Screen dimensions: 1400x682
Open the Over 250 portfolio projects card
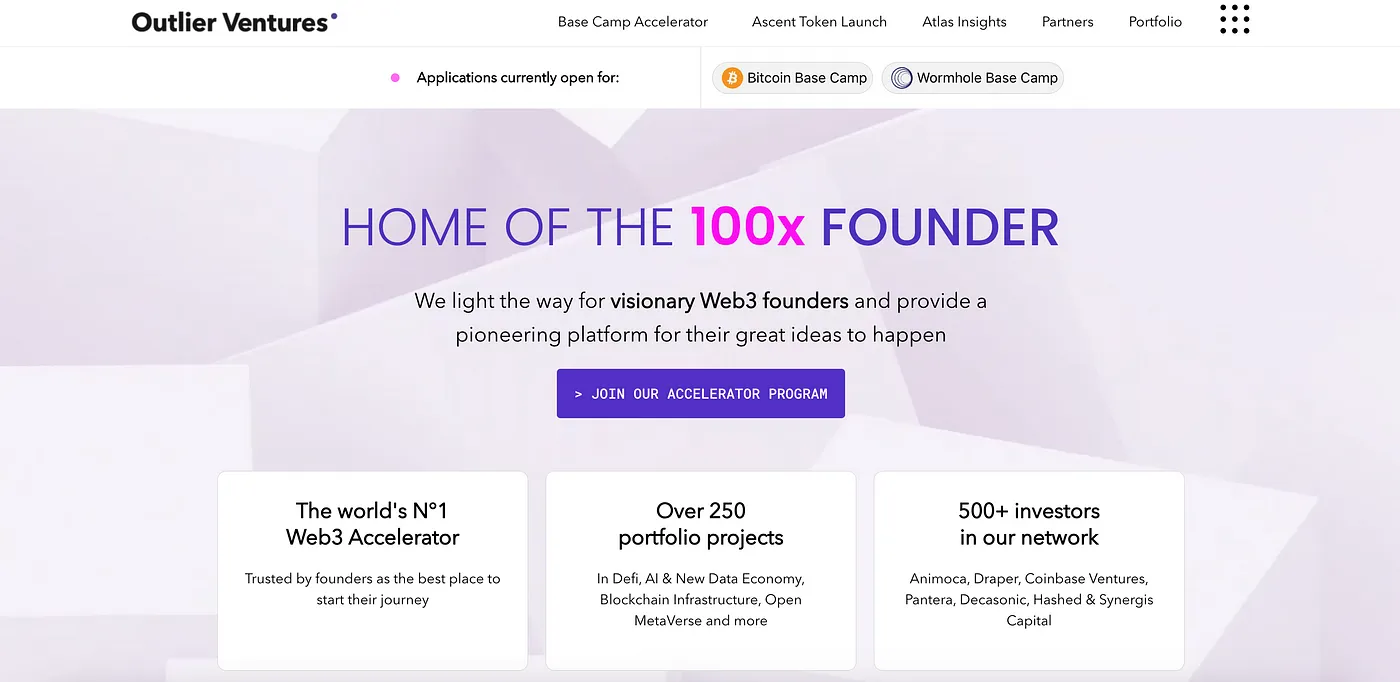[x=700, y=570]
